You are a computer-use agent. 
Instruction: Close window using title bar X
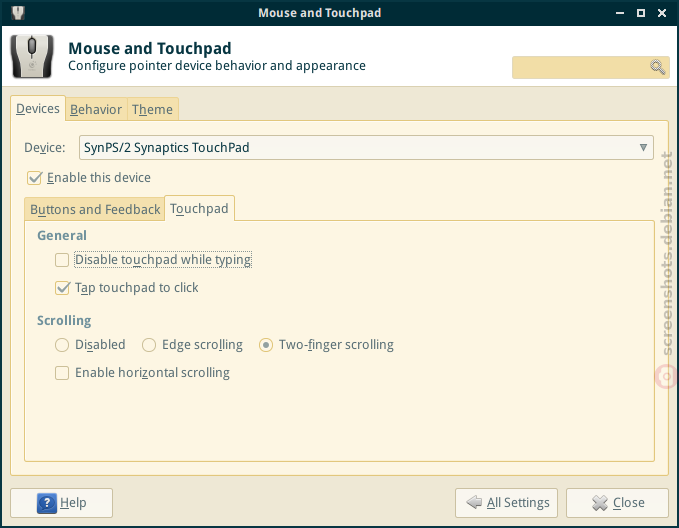(x=662, y=13)
